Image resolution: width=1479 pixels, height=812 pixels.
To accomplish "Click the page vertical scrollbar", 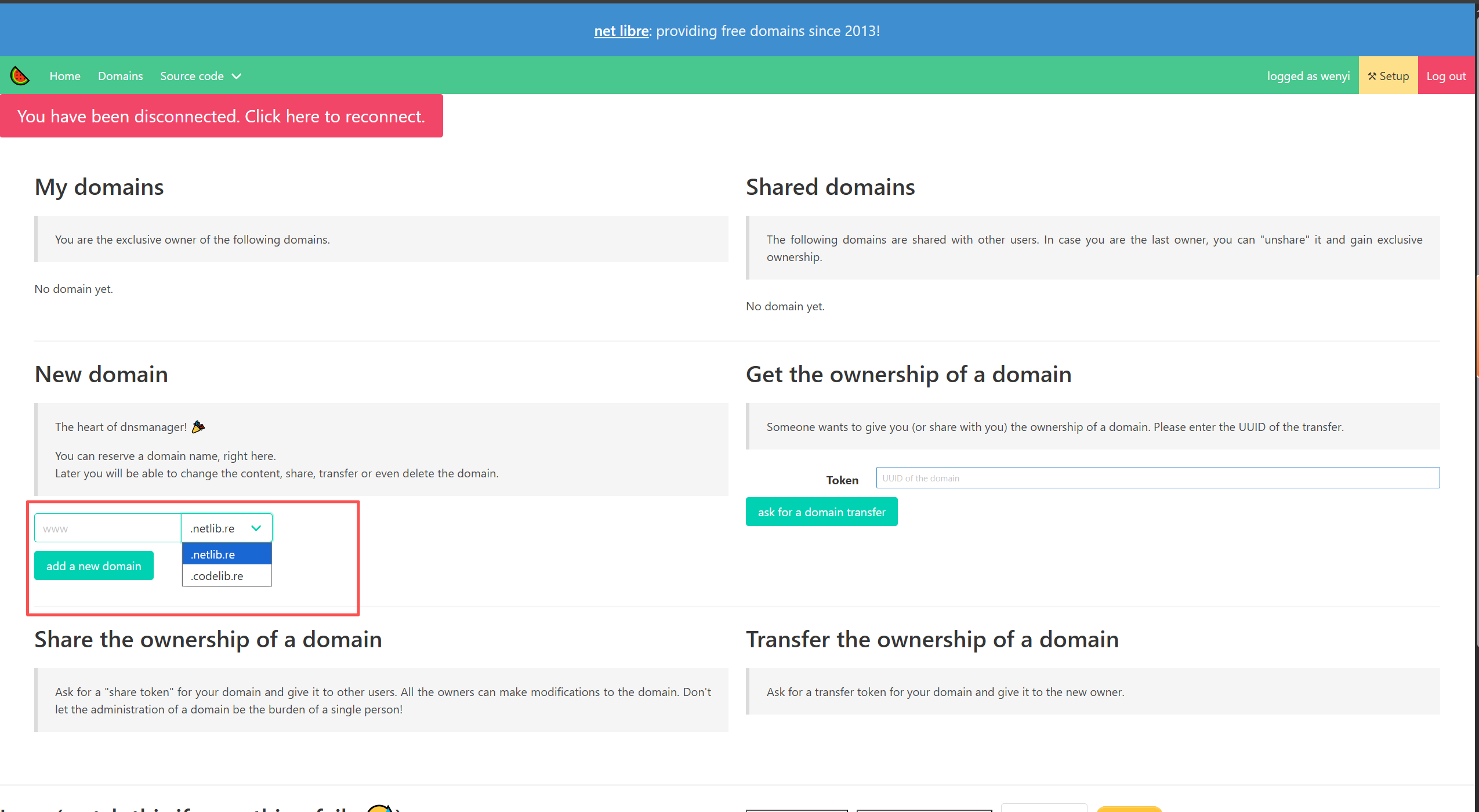I will [x=1477, y=325].
